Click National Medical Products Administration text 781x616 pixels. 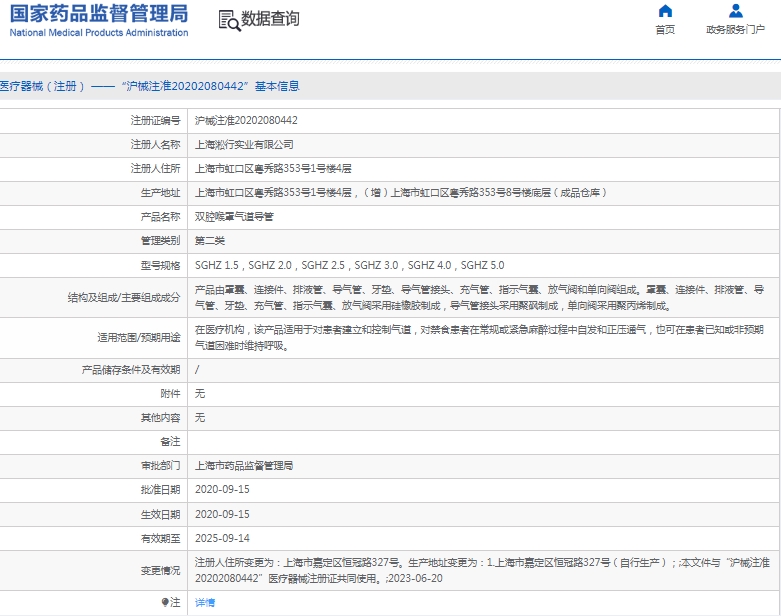click(x=99, y=33)
